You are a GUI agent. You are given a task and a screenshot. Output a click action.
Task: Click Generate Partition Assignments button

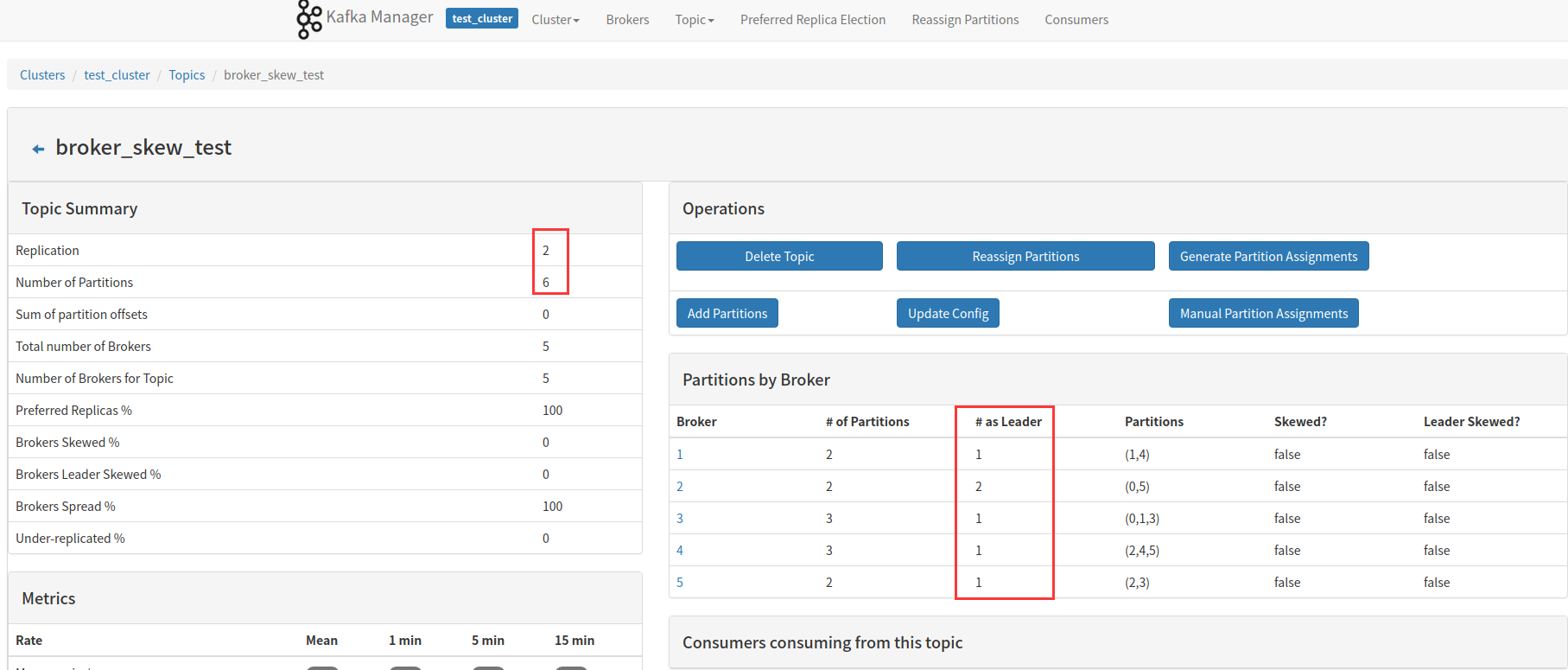[1268, 256]
